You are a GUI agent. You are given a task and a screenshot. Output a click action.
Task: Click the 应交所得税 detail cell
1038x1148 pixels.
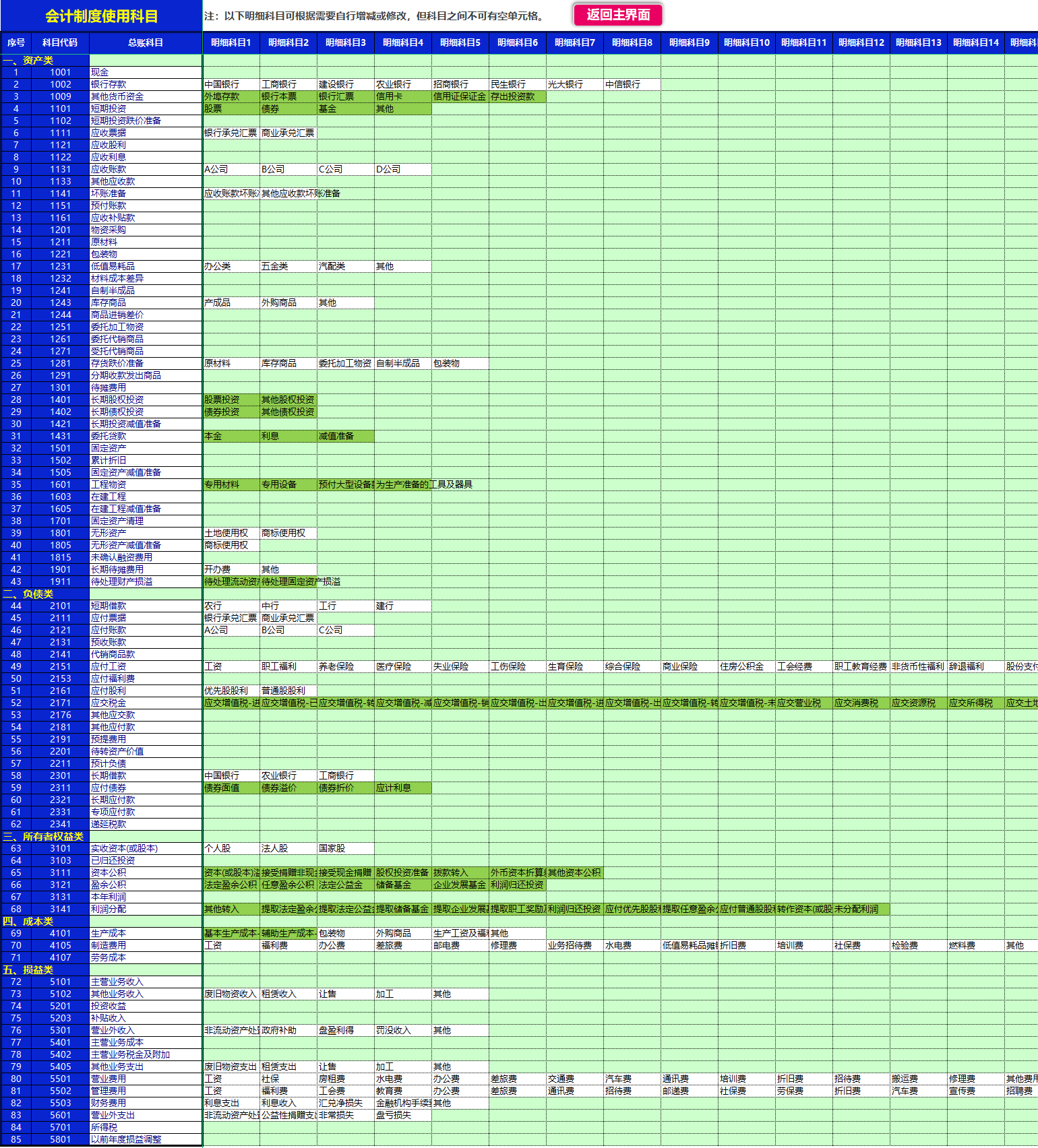[x=976, y=703]
